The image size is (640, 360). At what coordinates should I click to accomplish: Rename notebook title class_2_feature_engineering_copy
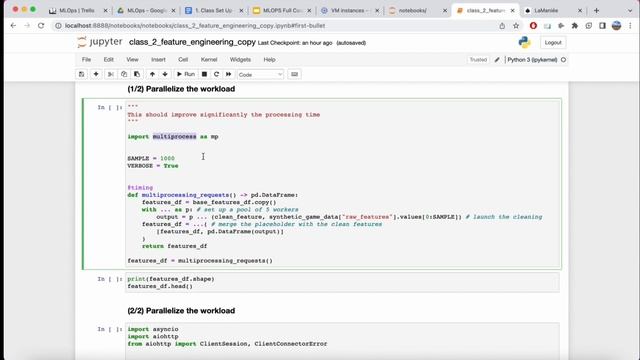coord(192,42)
